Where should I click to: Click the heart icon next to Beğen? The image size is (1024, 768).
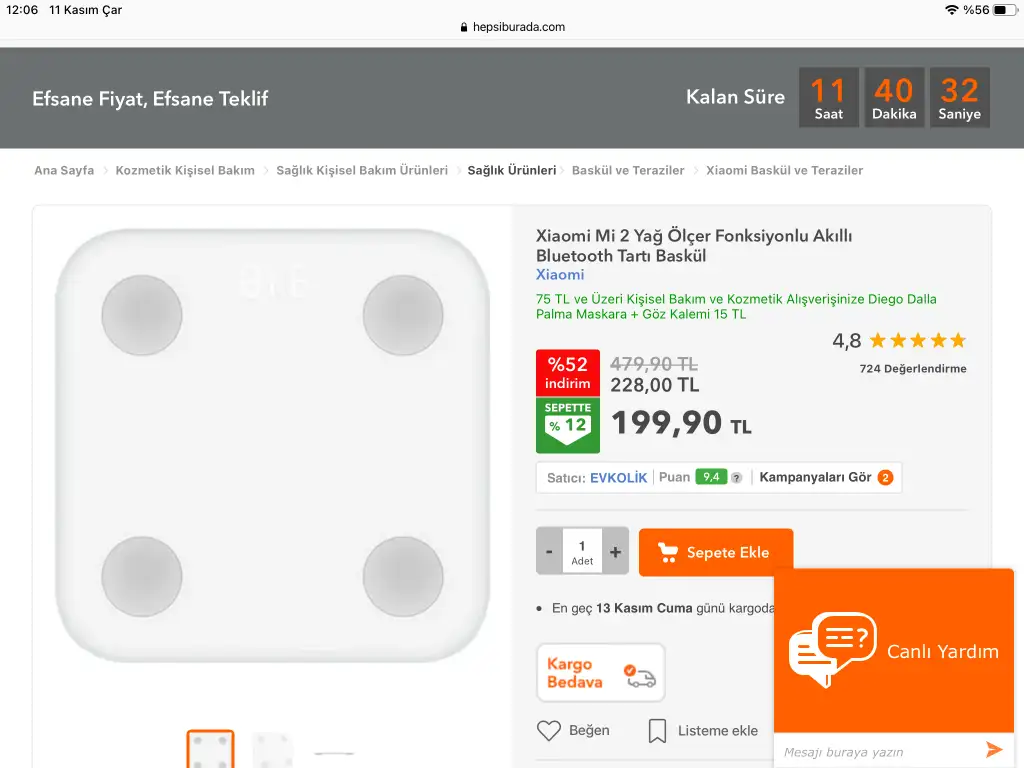549,731
